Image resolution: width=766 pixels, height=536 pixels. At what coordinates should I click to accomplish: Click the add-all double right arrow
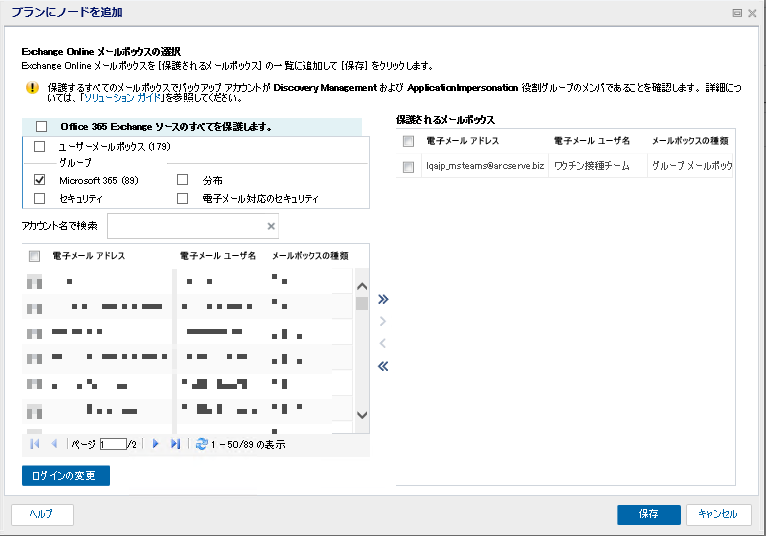383,299
